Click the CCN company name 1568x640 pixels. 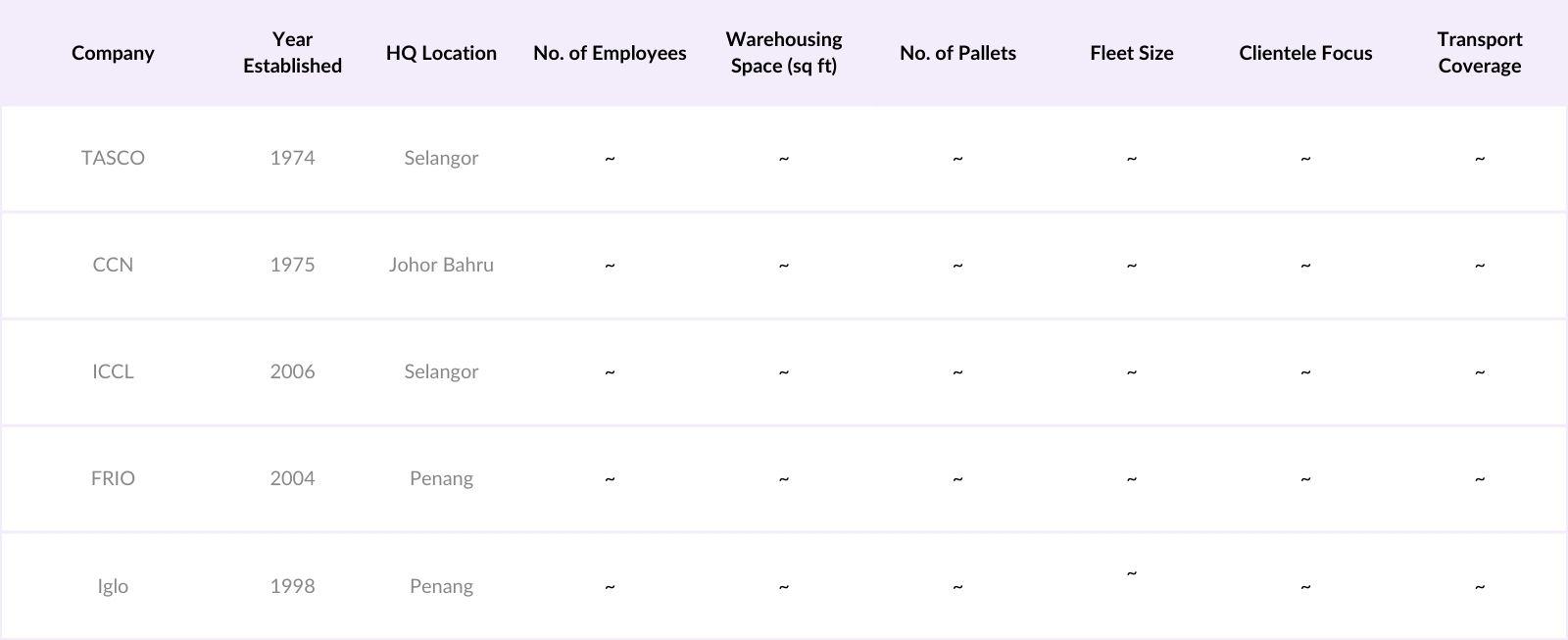click(x=113, y=265)
